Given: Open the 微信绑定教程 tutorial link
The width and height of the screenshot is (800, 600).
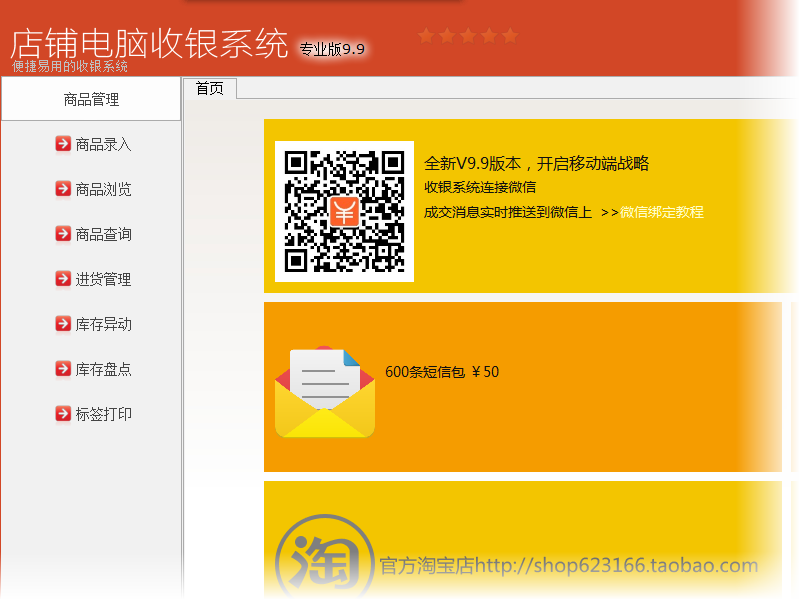Looking at the screenshot, I should tap(662, 212).
